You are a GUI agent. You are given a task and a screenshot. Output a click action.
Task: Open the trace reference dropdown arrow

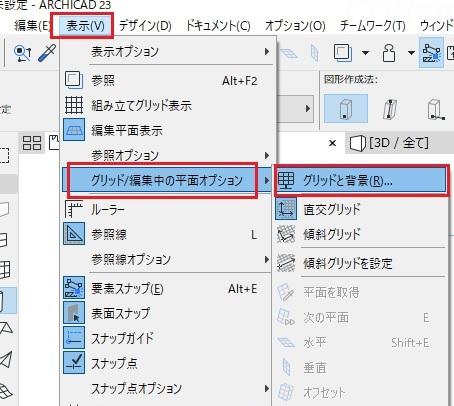(x=365, y=53)
